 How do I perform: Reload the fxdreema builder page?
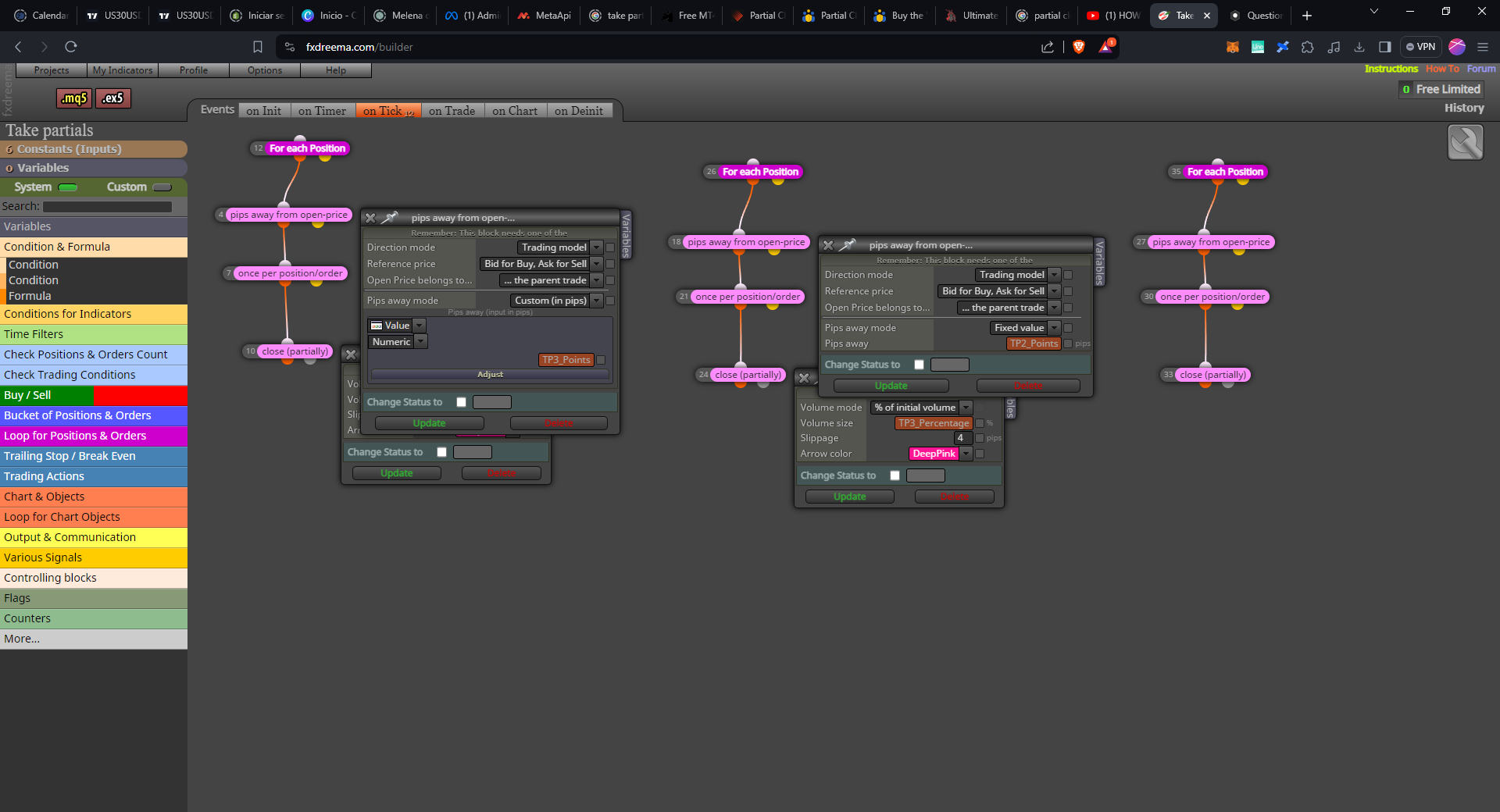(x=71, y=47)
